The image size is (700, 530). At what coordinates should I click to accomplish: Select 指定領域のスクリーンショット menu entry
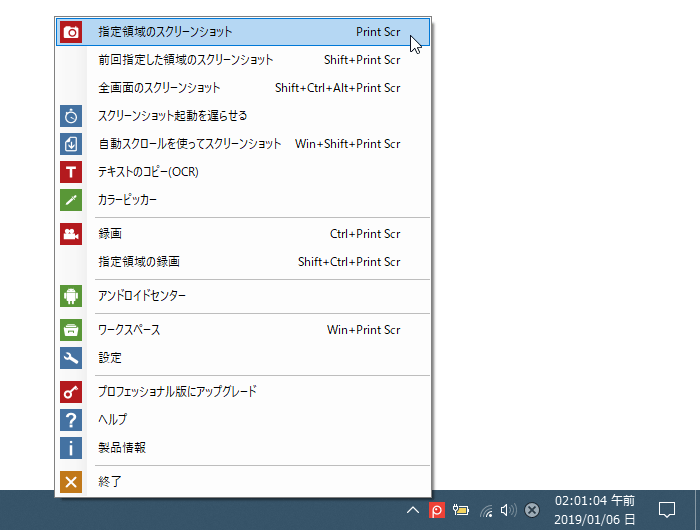[243, 32]
